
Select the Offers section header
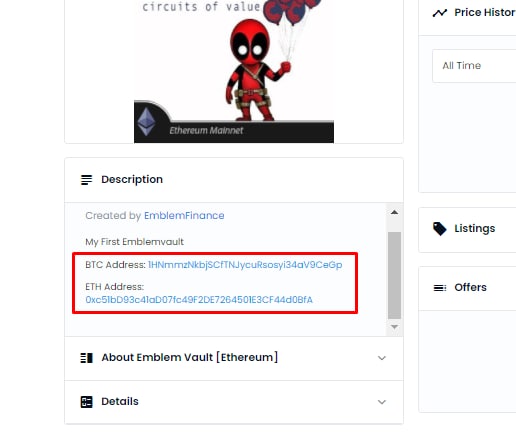click(x=467, y=288)
